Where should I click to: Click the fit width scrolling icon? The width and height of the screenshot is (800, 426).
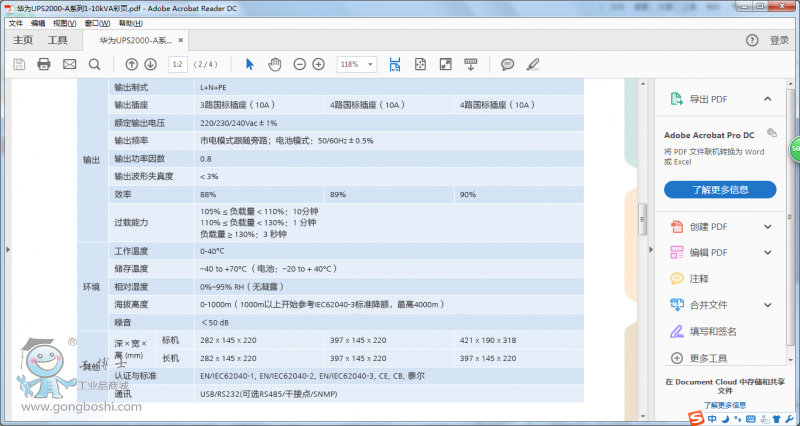click(x=395, y=64)
